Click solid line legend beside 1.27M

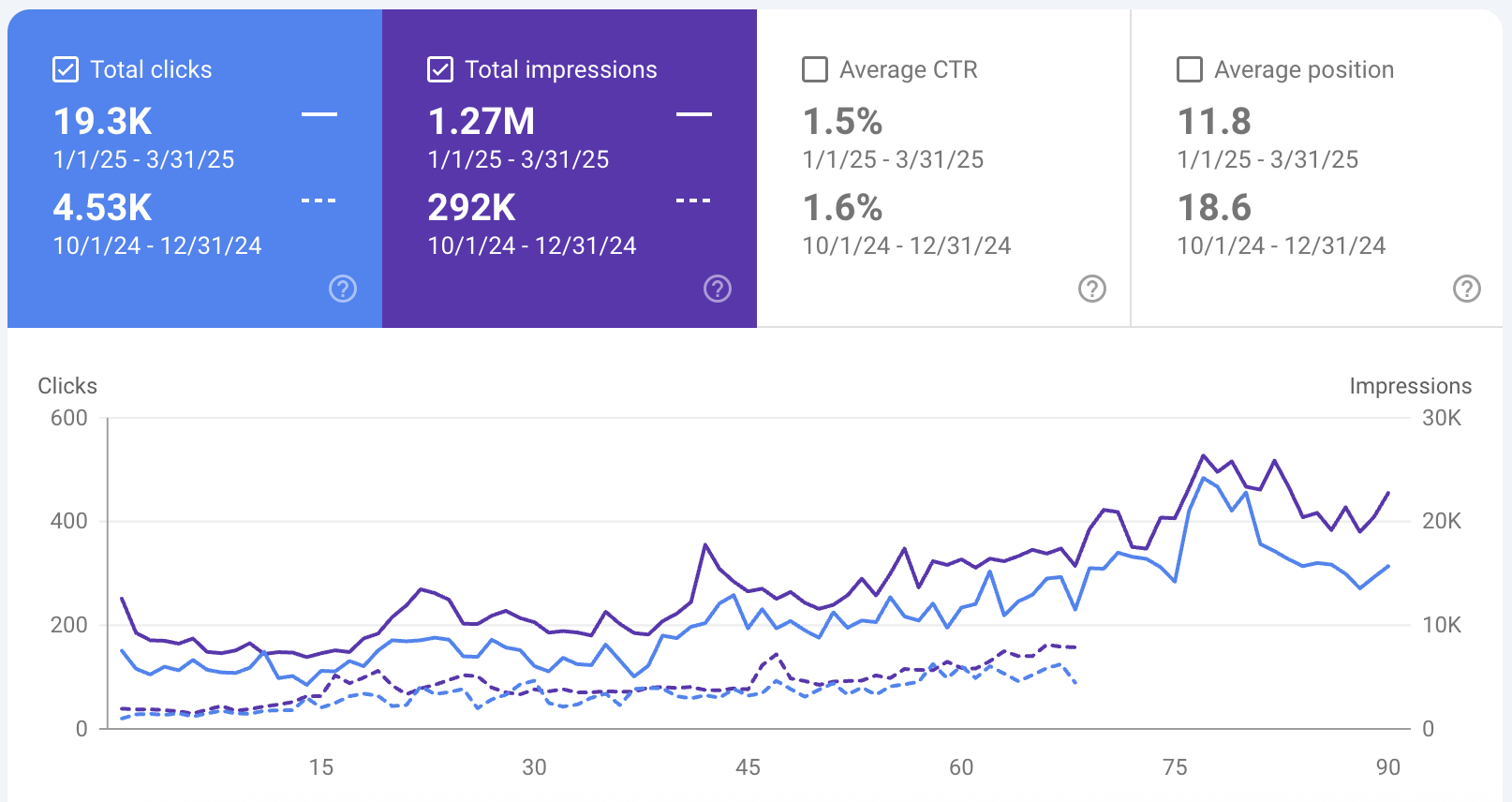point(693,114)
